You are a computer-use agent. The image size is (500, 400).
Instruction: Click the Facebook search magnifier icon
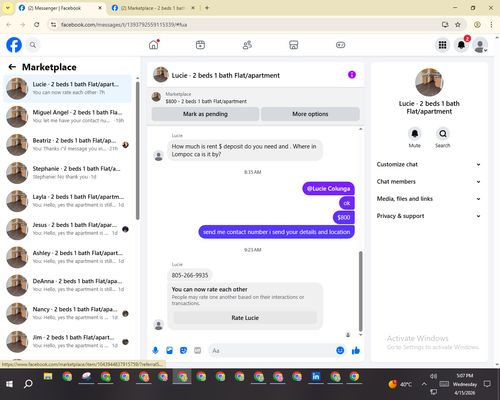(33, 45)
